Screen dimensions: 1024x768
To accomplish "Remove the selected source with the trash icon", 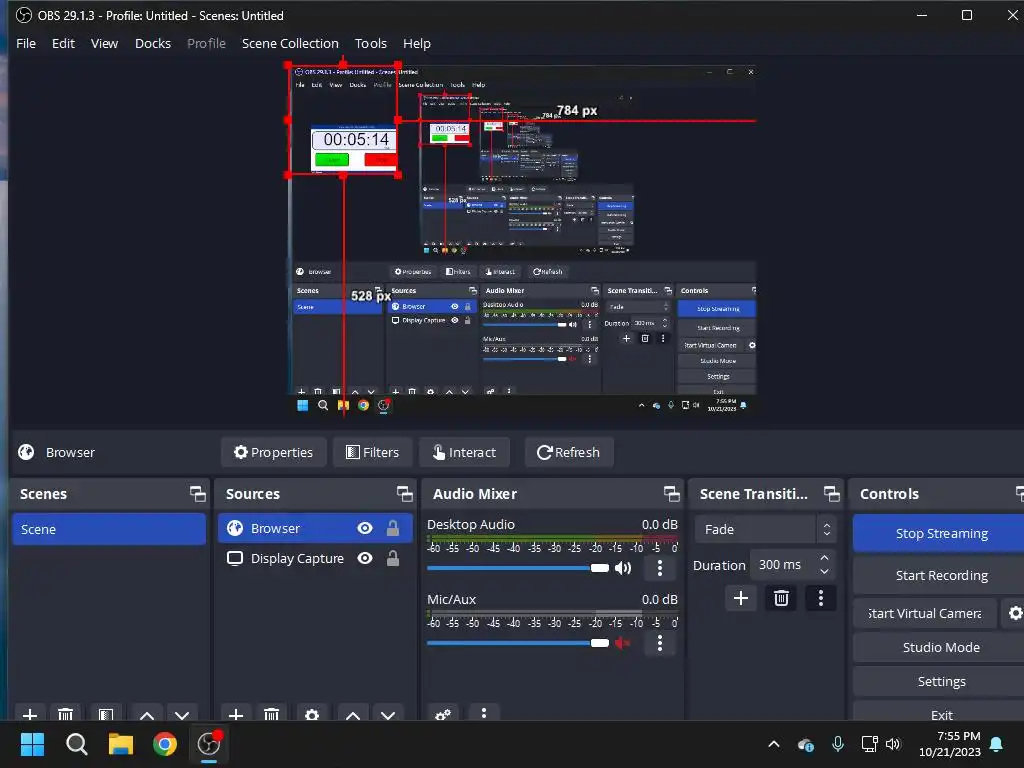I will (x=271, y=714).
